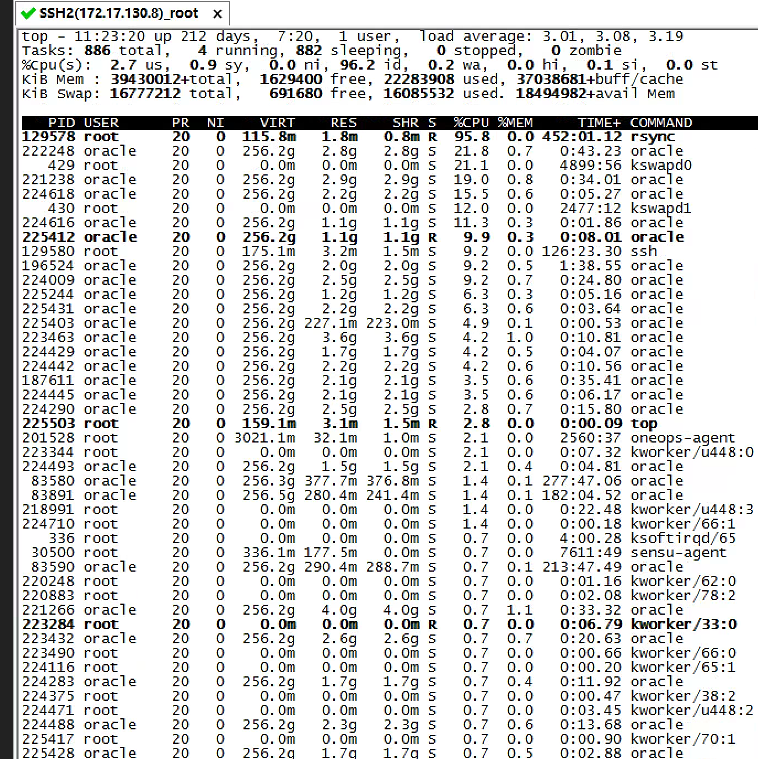The width and height of the screenshot is (758, 759).
Task: Click the green connected checkmark icon
Action: (29, 14)
